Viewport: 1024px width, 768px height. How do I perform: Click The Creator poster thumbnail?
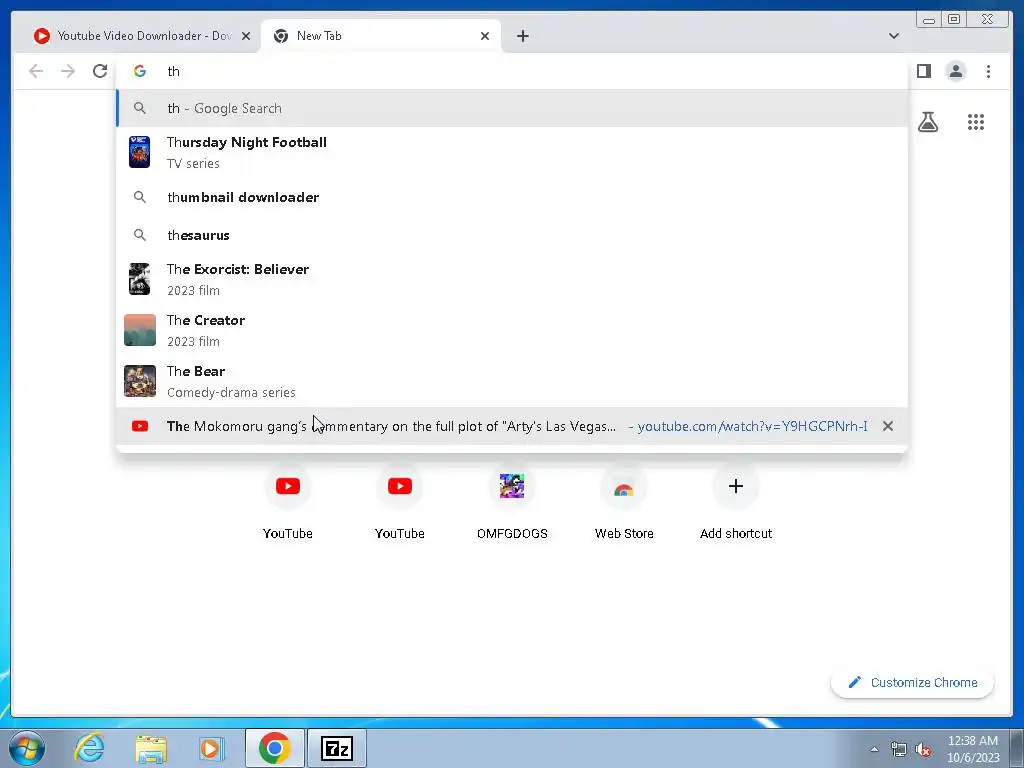[x=140, y=330]
